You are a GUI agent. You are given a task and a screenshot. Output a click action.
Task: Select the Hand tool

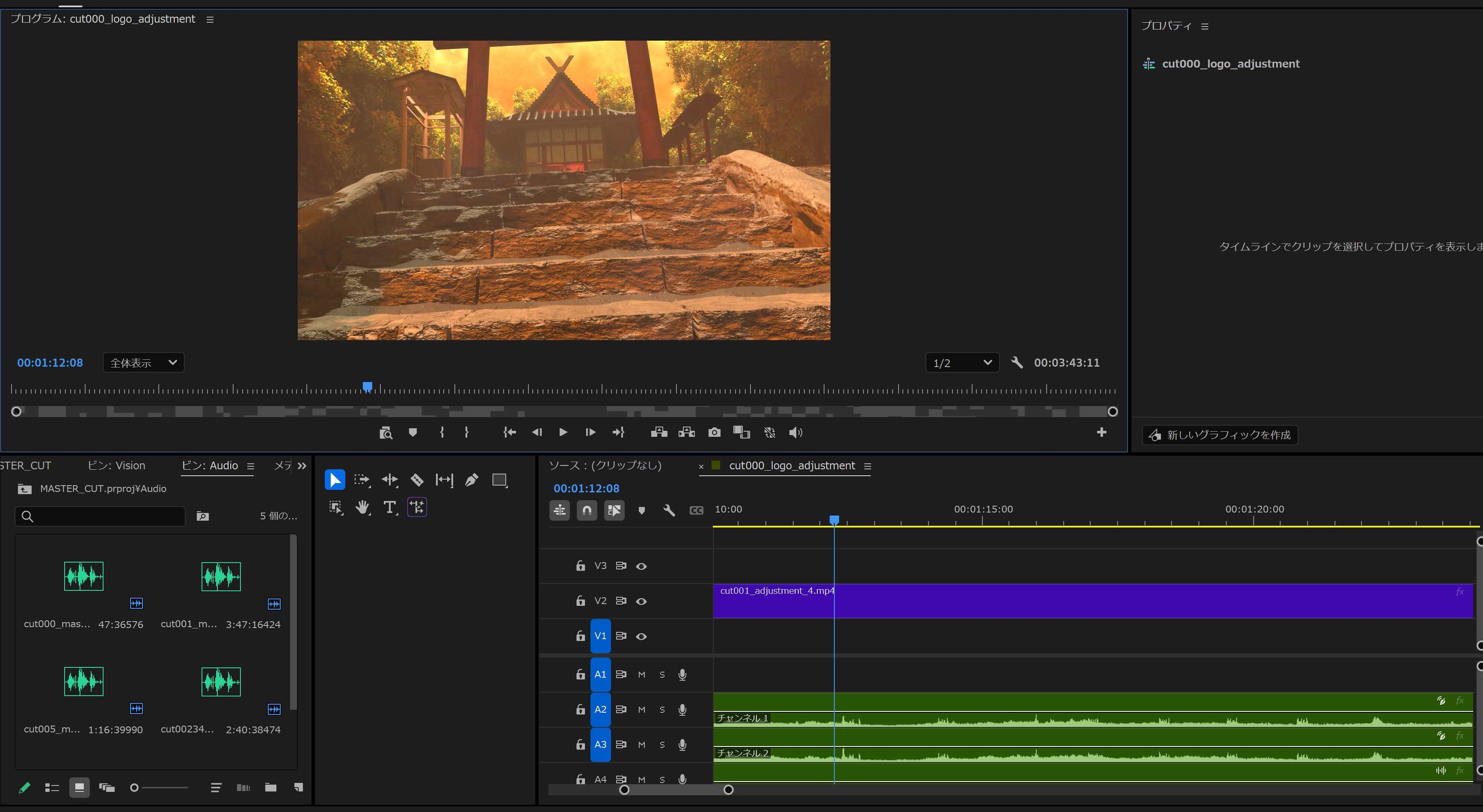tap(363, 507)
